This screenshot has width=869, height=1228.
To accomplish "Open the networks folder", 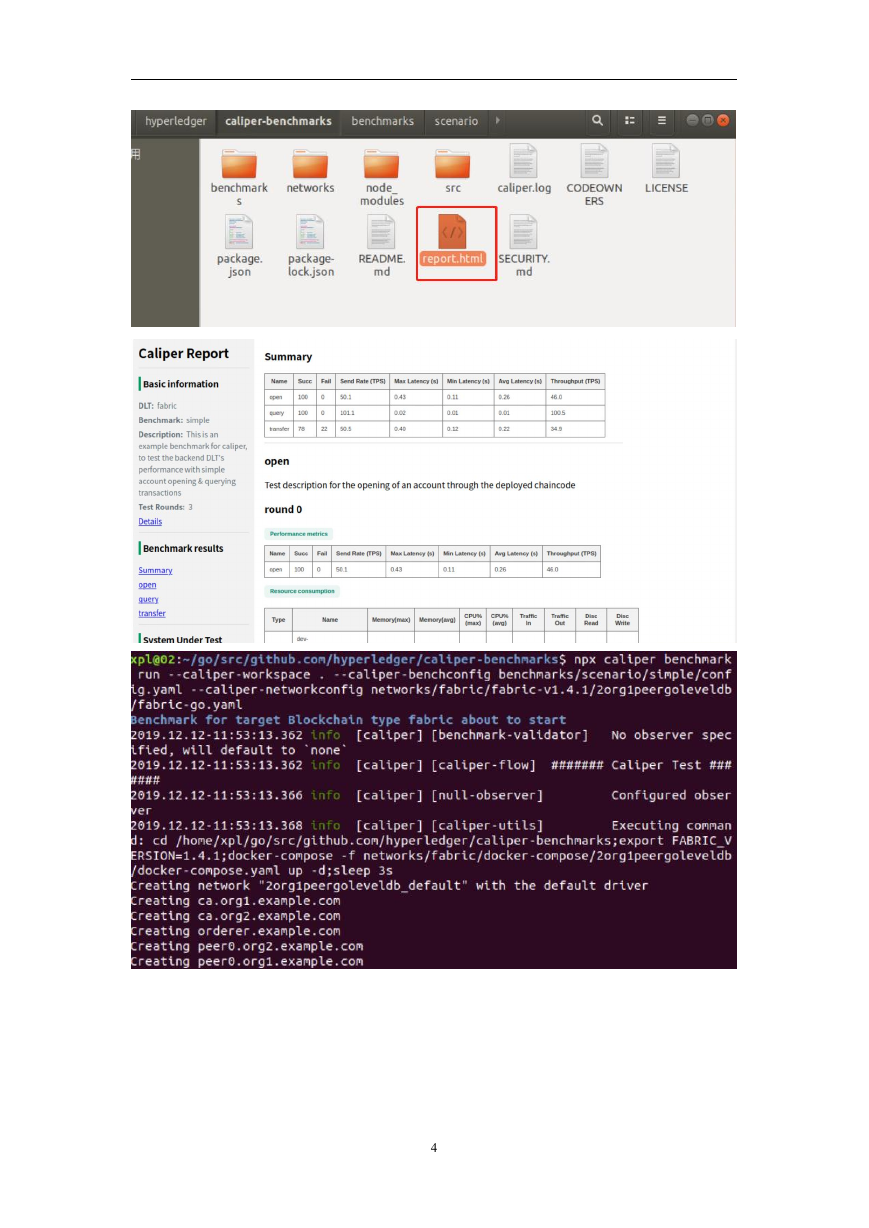I will (x=310, y=161).
